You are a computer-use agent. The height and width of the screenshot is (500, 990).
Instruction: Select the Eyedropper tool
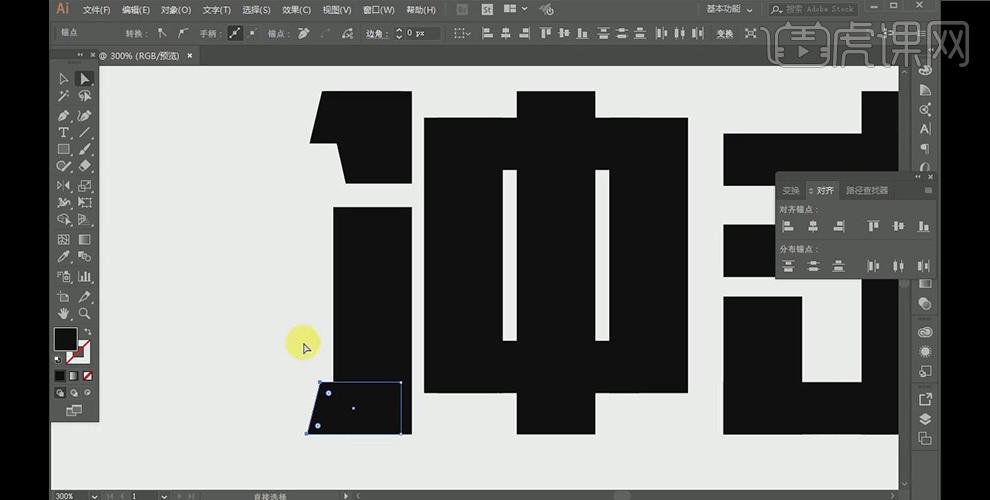pyautogui.click(x=64, y=256)
